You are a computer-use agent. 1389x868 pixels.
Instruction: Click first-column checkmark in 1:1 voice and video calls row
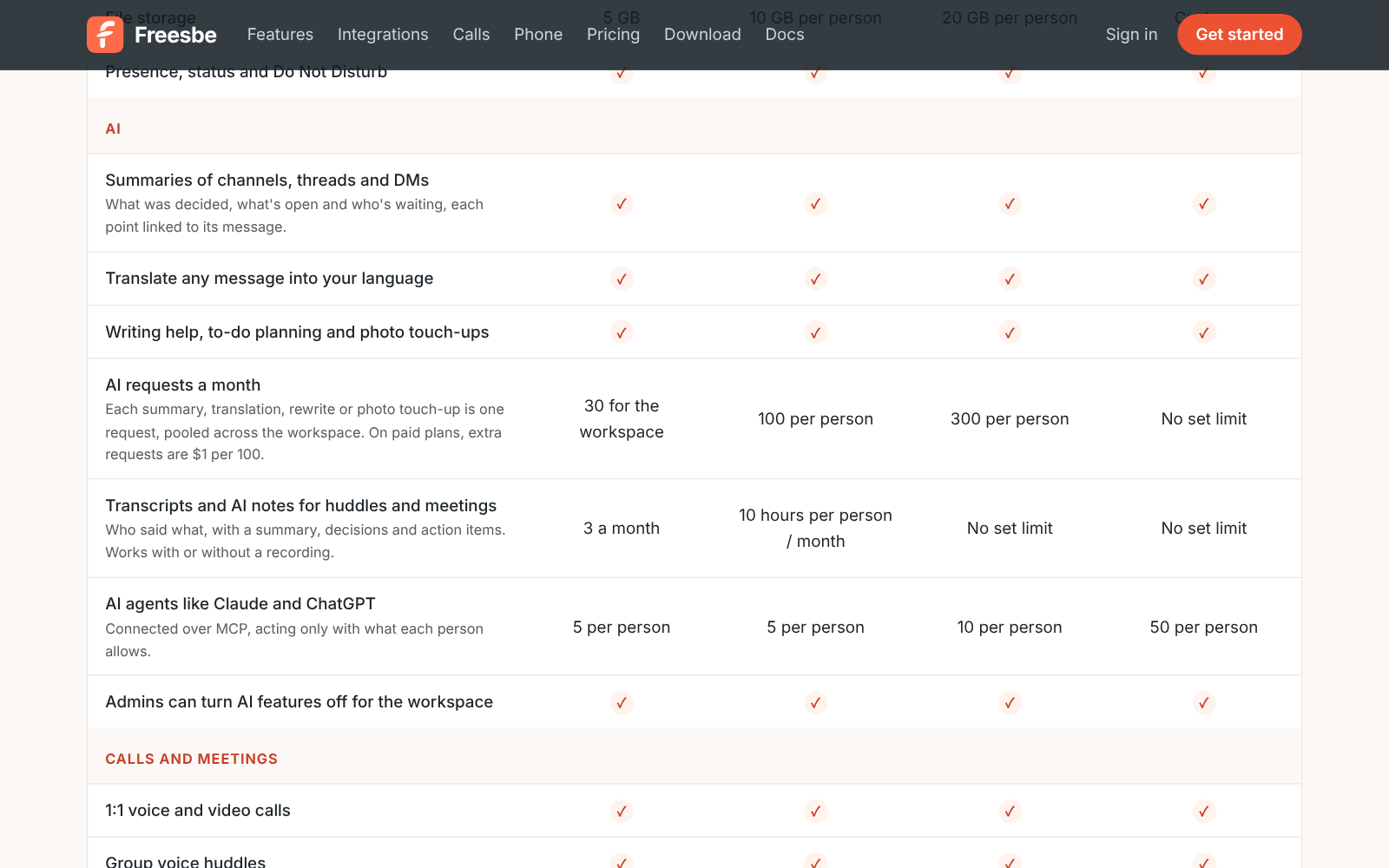pyautogui.click(x=622, y=812)
